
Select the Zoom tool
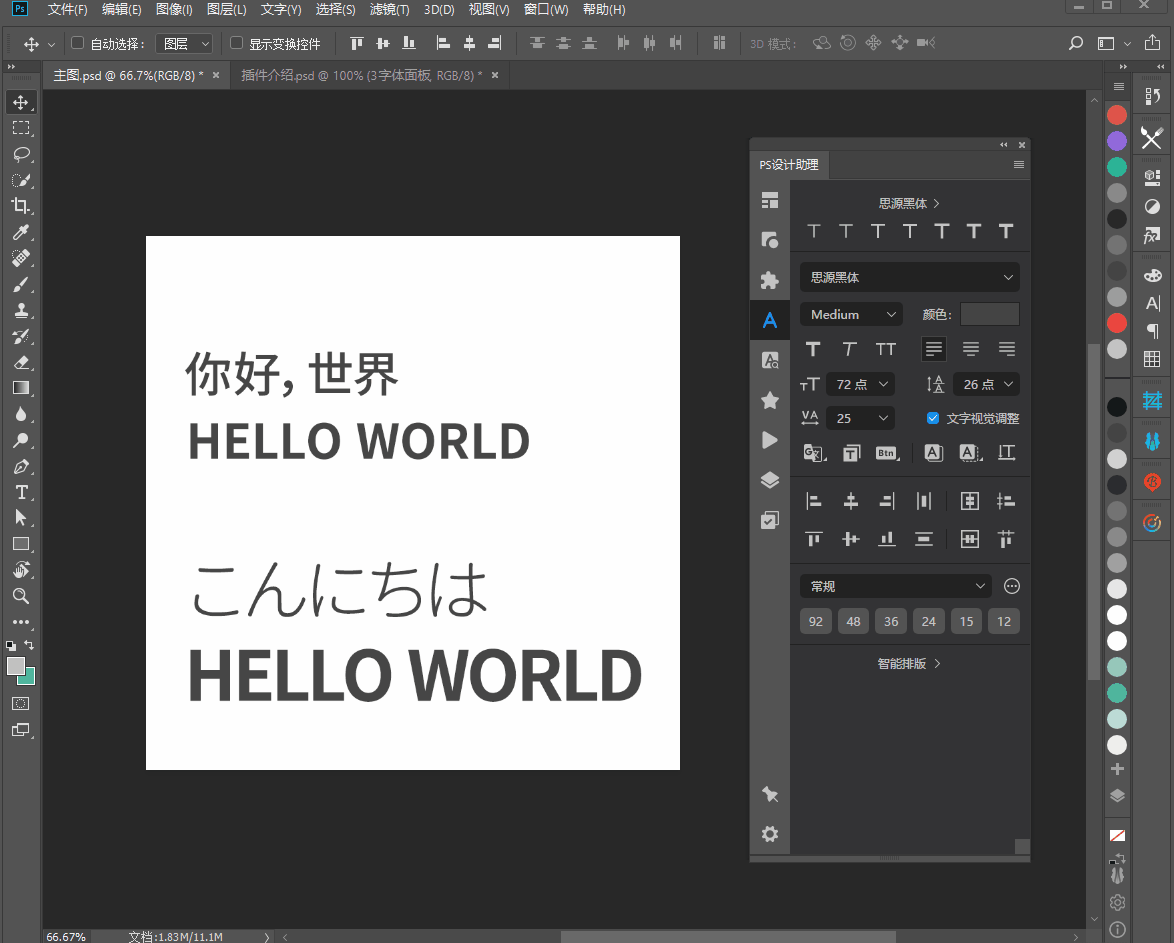(x=20, y=596)
